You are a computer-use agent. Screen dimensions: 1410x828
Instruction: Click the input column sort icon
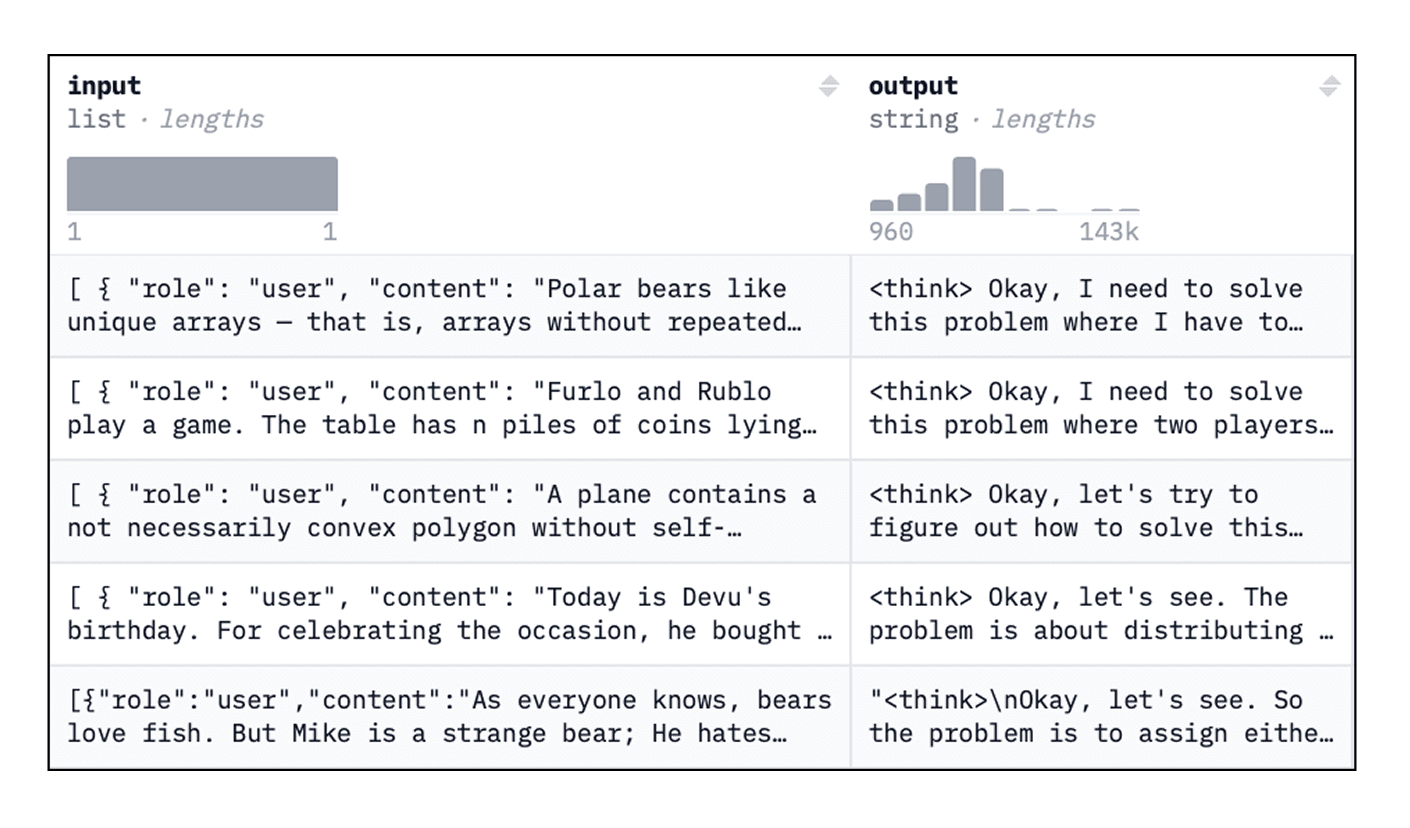point(828,86)
